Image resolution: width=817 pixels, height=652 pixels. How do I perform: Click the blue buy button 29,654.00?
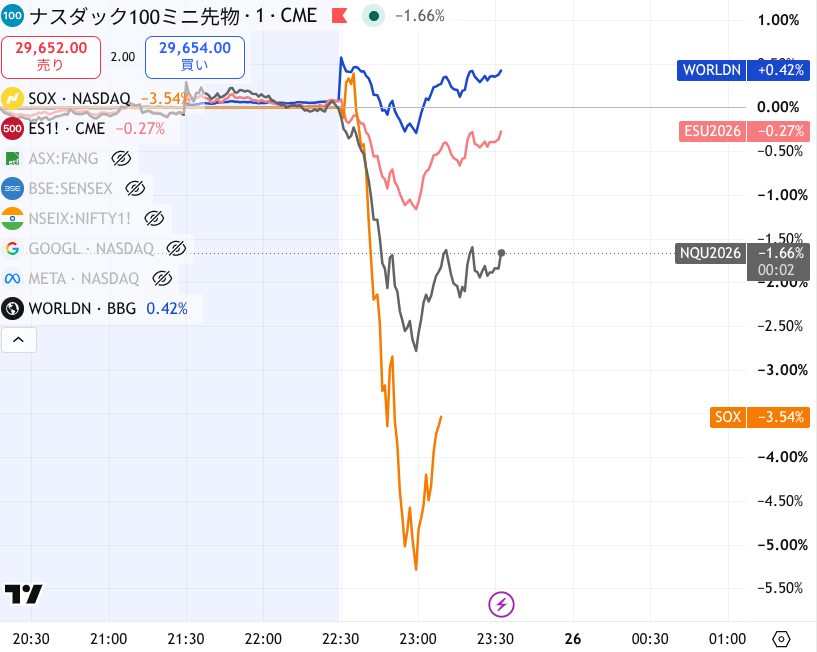[195, 57]
